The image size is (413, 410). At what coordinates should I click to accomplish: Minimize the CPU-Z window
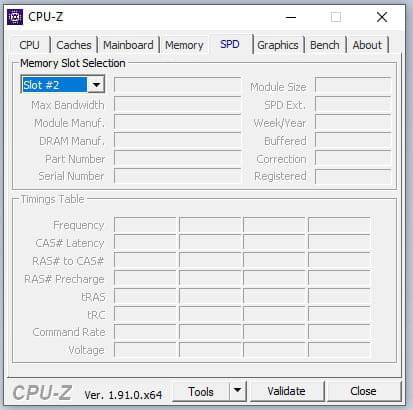point(291,17)
